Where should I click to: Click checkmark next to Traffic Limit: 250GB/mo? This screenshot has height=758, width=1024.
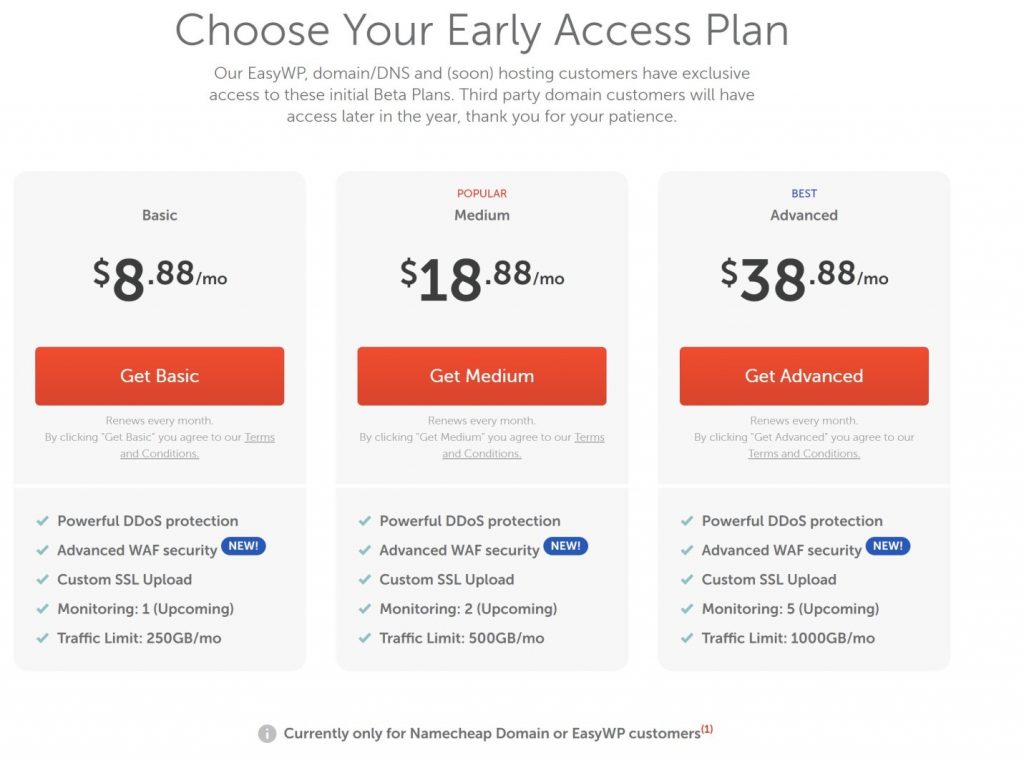tap(42, 638)
